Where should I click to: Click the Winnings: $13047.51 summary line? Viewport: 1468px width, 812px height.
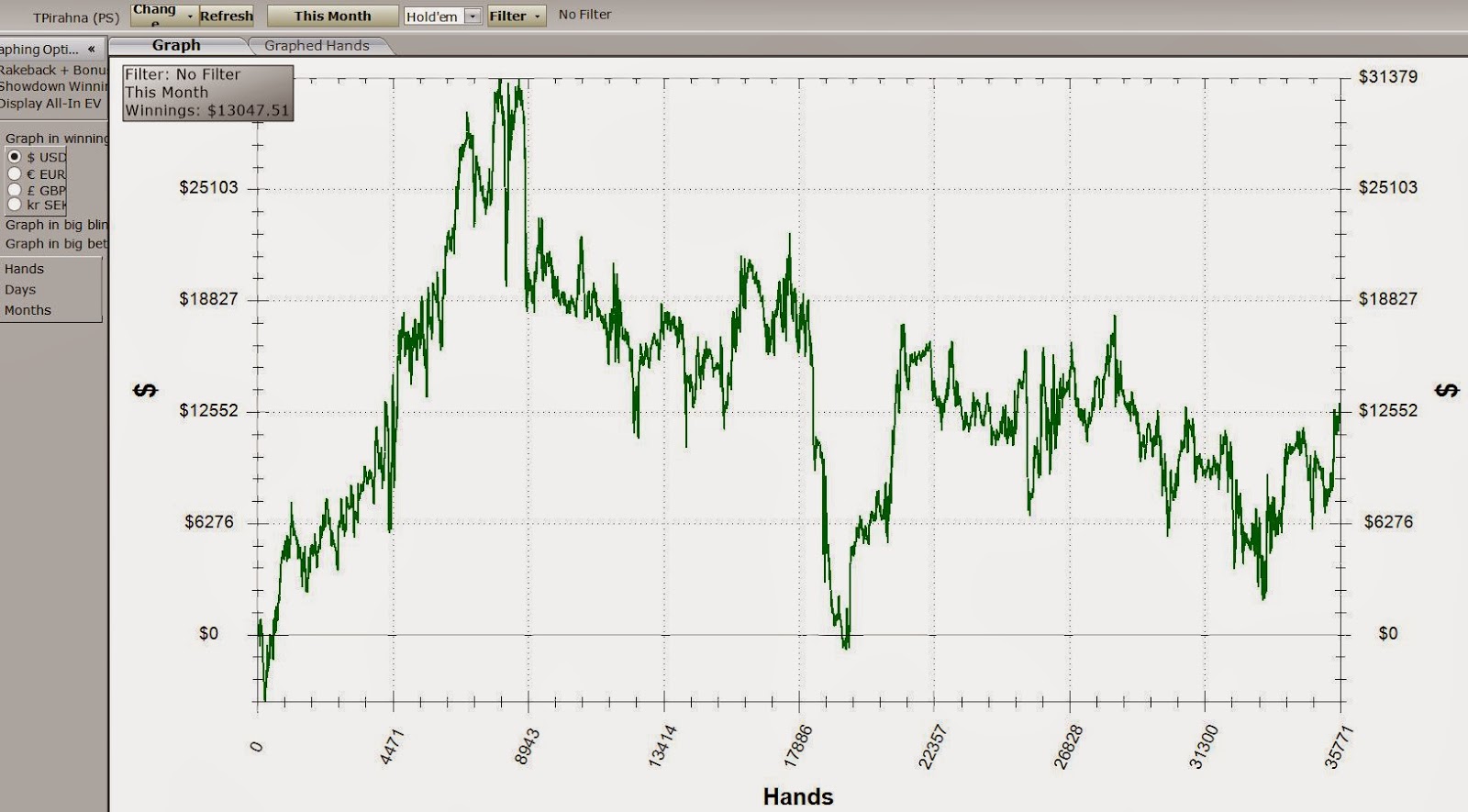point(207,111)
